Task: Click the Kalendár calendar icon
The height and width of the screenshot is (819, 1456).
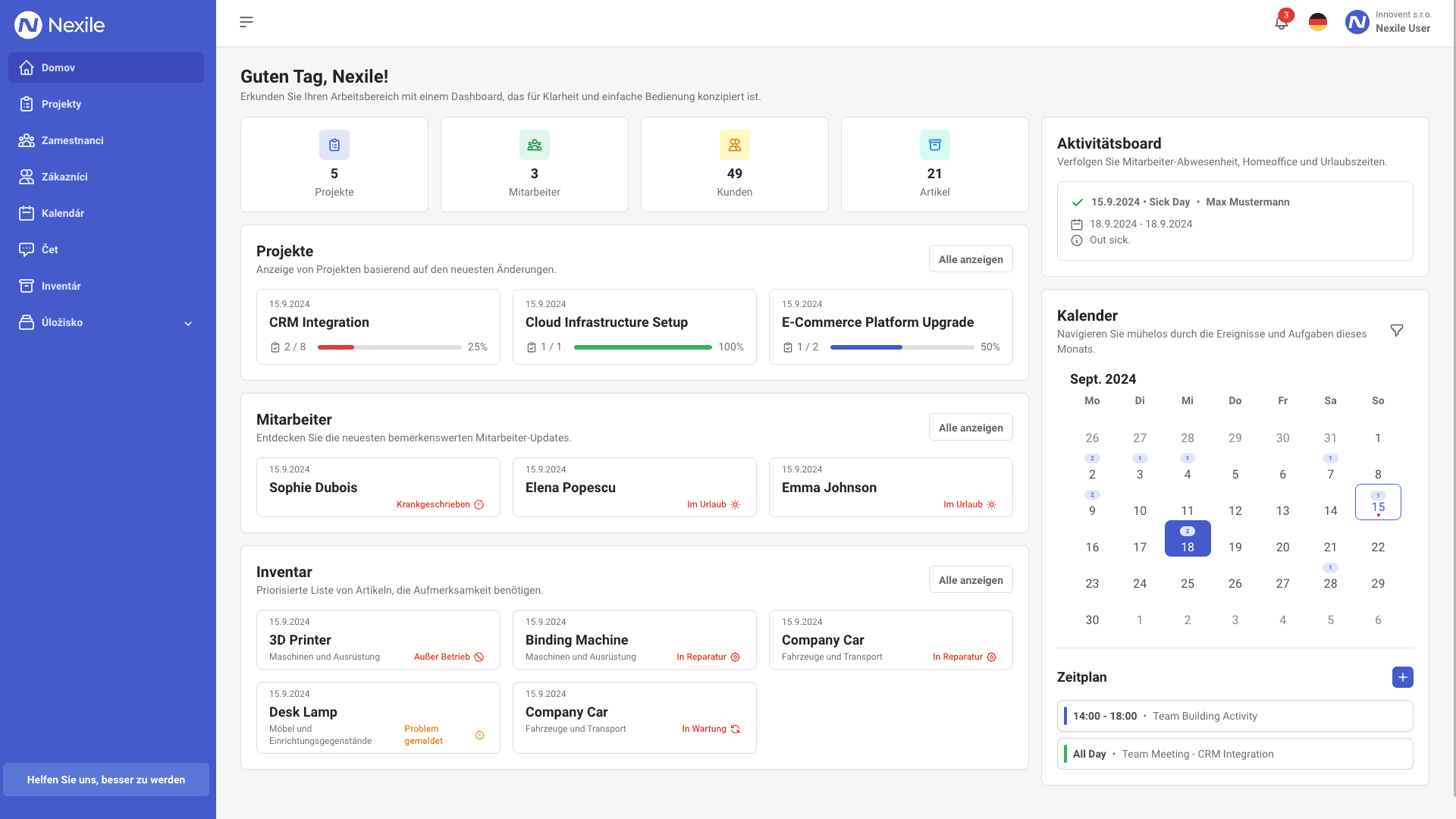Action: (x=27, y=213)
